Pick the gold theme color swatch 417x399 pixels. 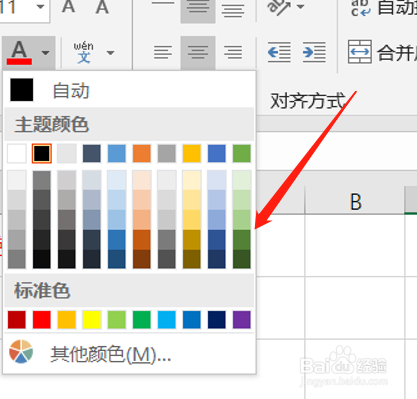point(192,153)
